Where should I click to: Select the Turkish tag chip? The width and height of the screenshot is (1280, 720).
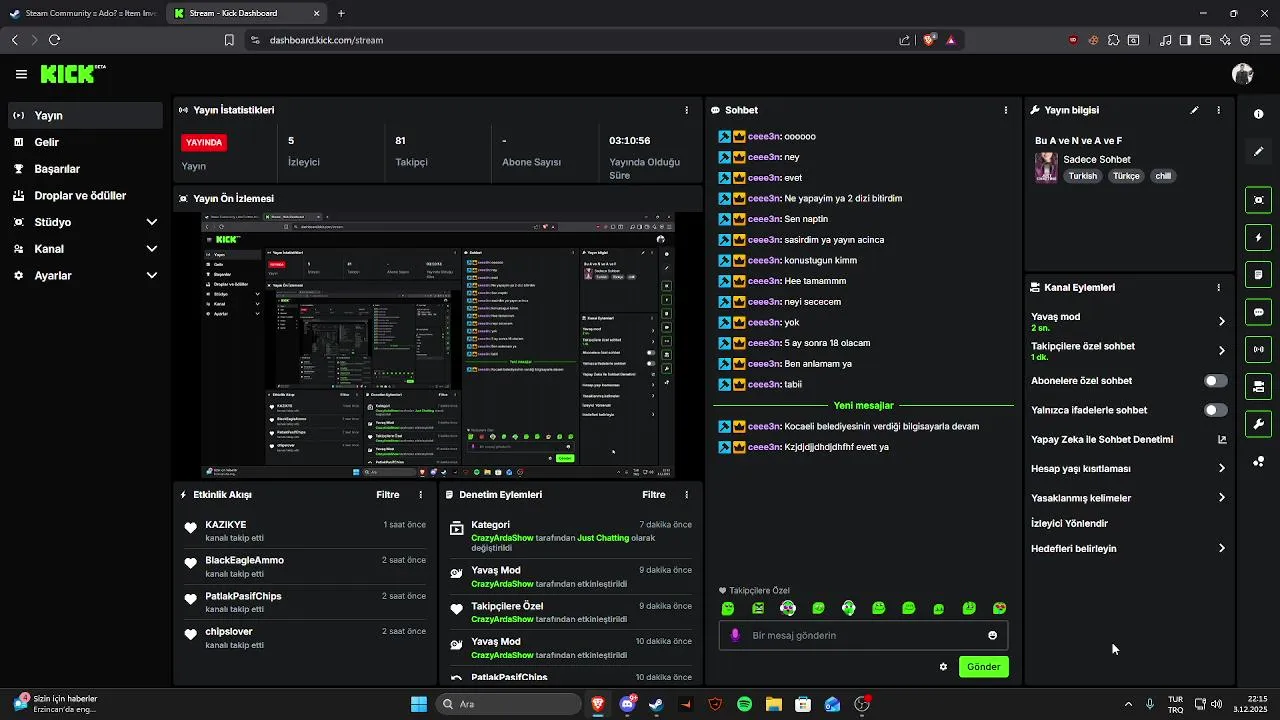coord(1082,176)
